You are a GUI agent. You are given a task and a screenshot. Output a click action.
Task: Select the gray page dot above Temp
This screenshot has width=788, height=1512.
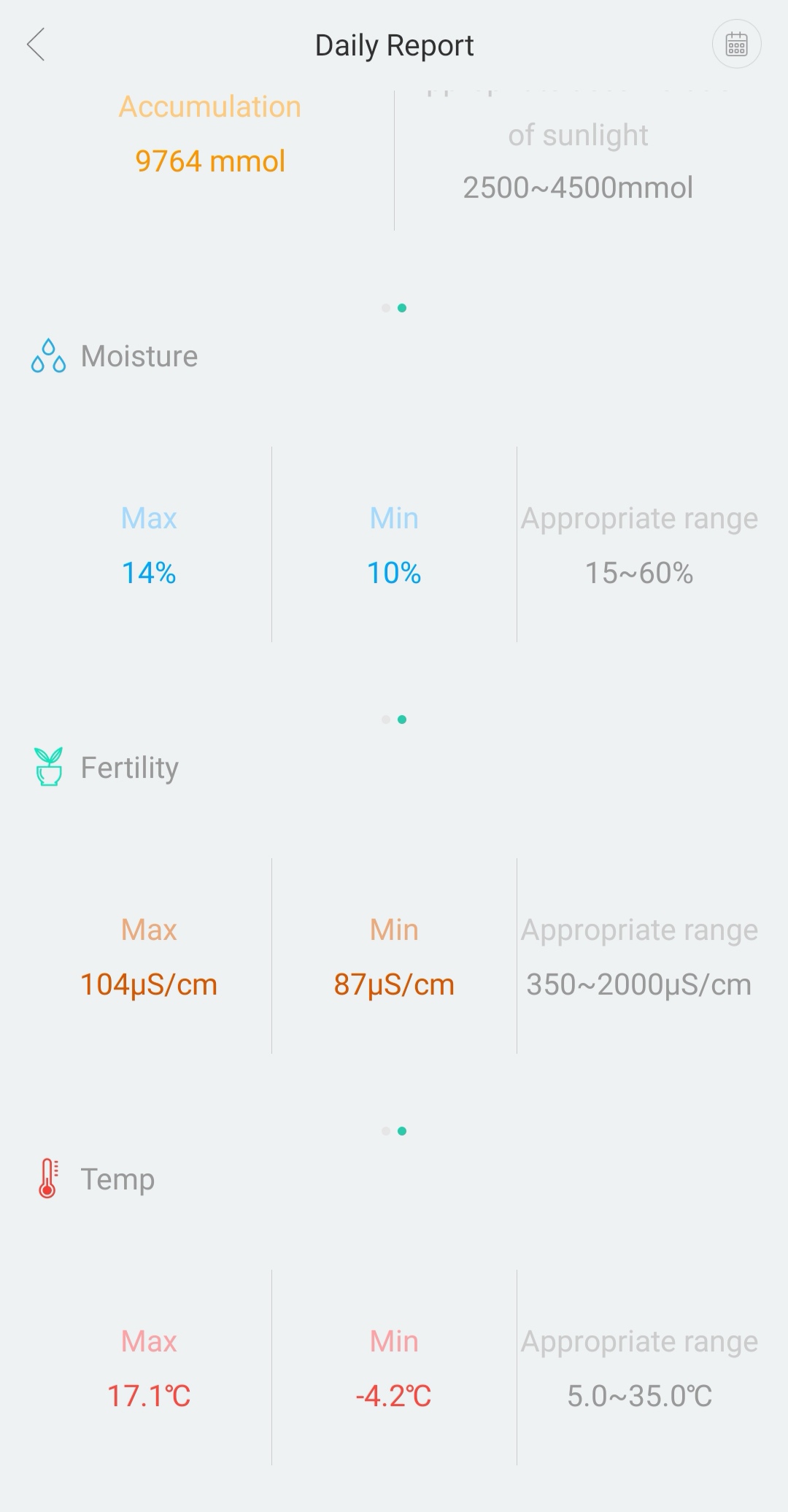click(x=385, y=1131)
